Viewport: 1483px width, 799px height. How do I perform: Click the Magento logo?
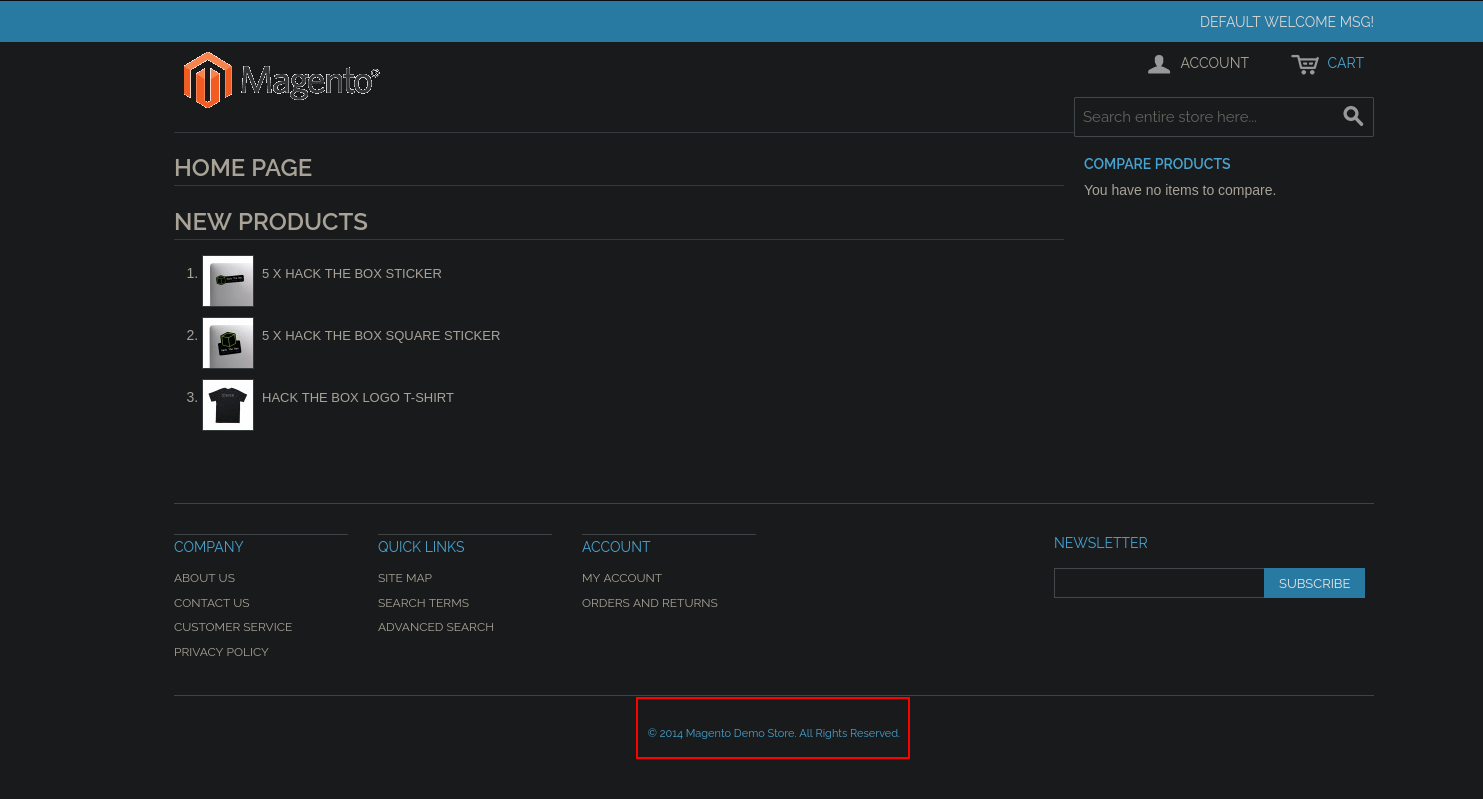tap(281, 80)
